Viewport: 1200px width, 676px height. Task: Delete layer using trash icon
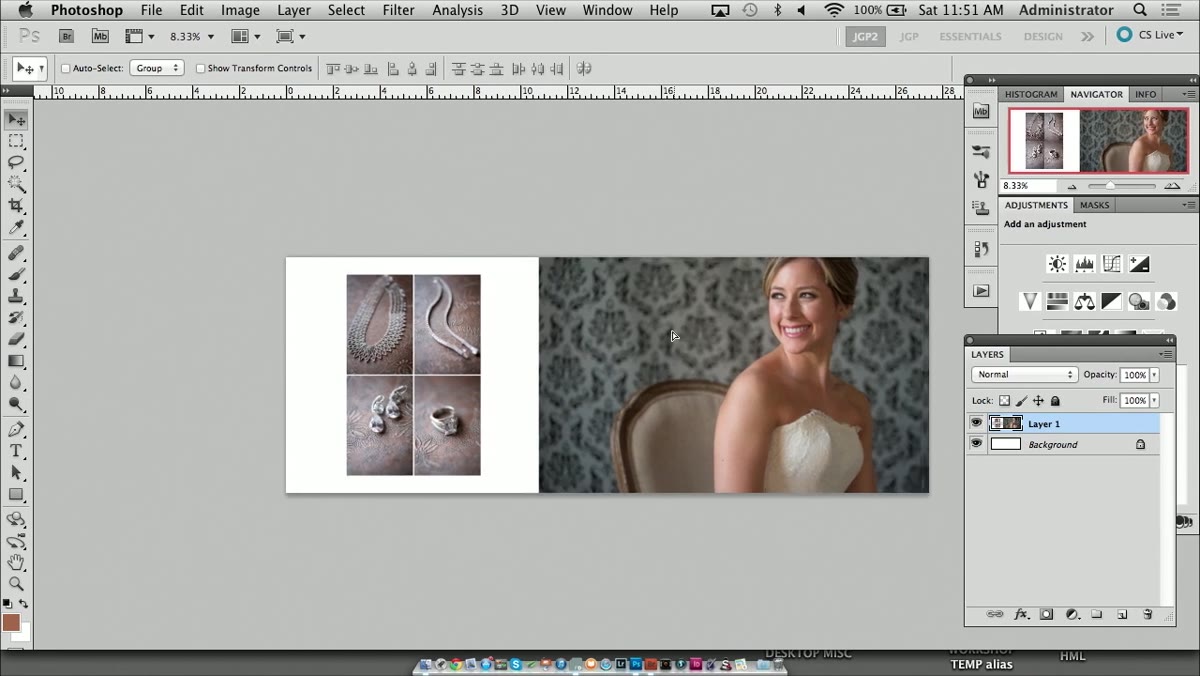(x=1147, y=614)
